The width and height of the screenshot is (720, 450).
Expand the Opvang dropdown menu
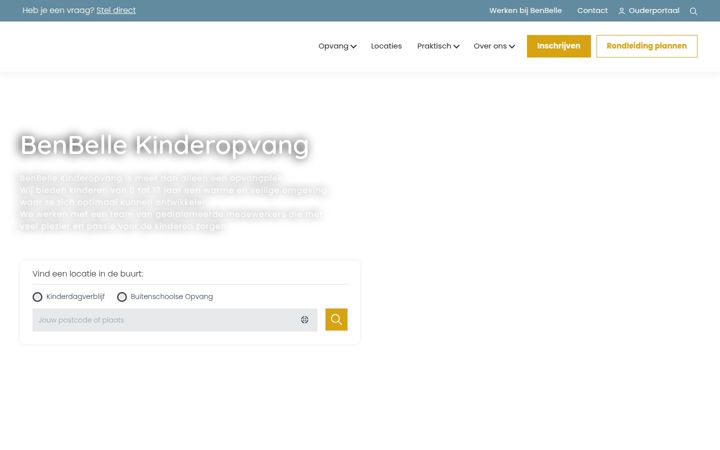[x=338, y=46]
